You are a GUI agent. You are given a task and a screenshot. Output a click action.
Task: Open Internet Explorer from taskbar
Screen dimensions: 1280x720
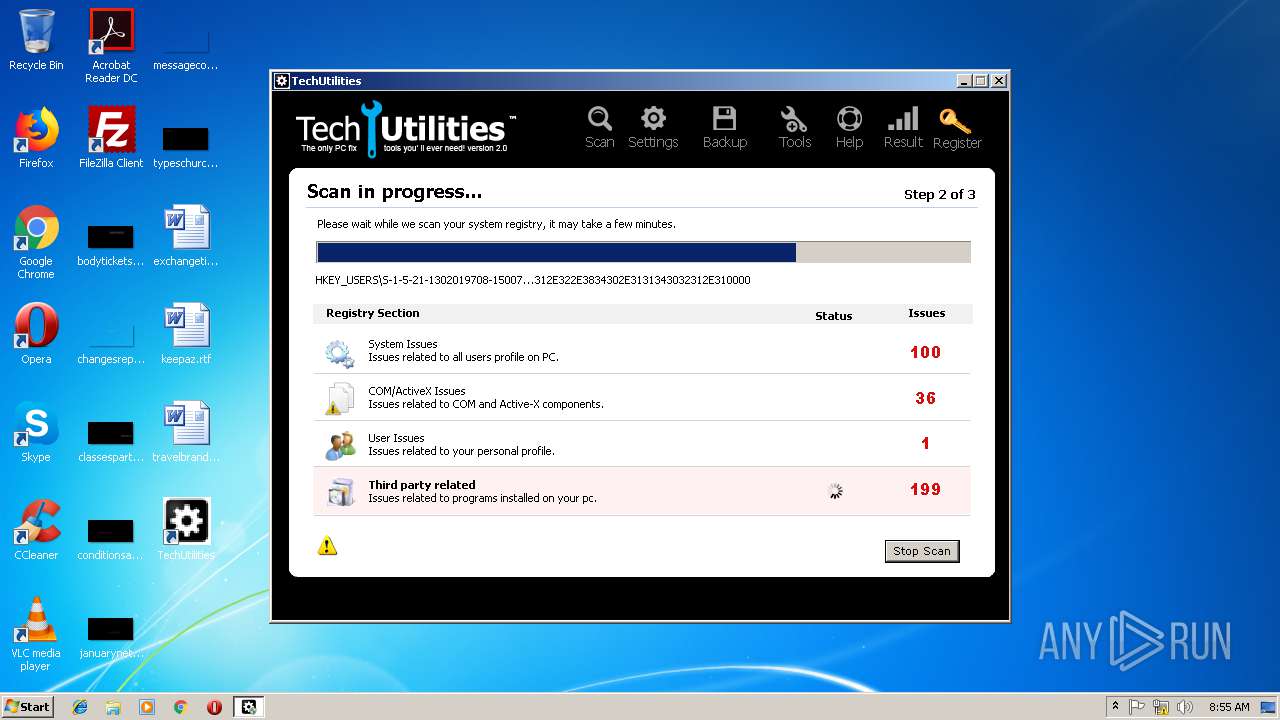click(80, 707)
